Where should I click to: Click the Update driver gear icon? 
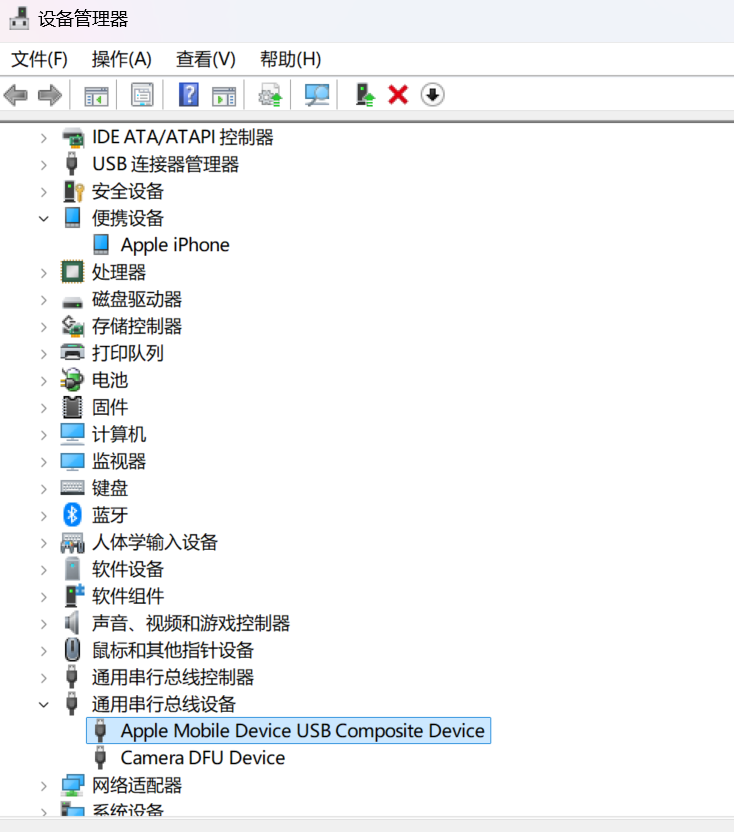click(x=270, y=96)
